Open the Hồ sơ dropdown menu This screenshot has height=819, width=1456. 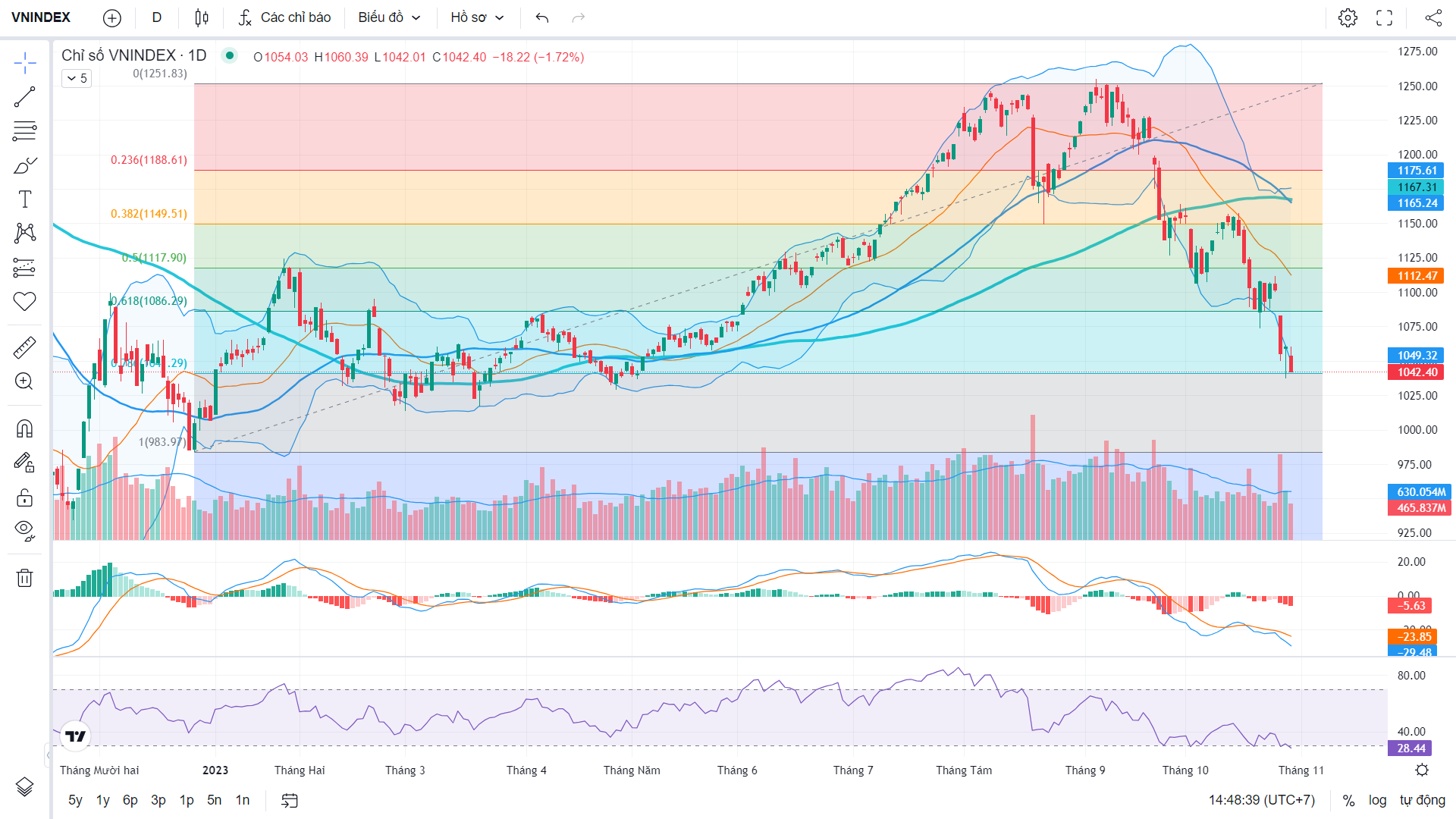pos(477,17)
